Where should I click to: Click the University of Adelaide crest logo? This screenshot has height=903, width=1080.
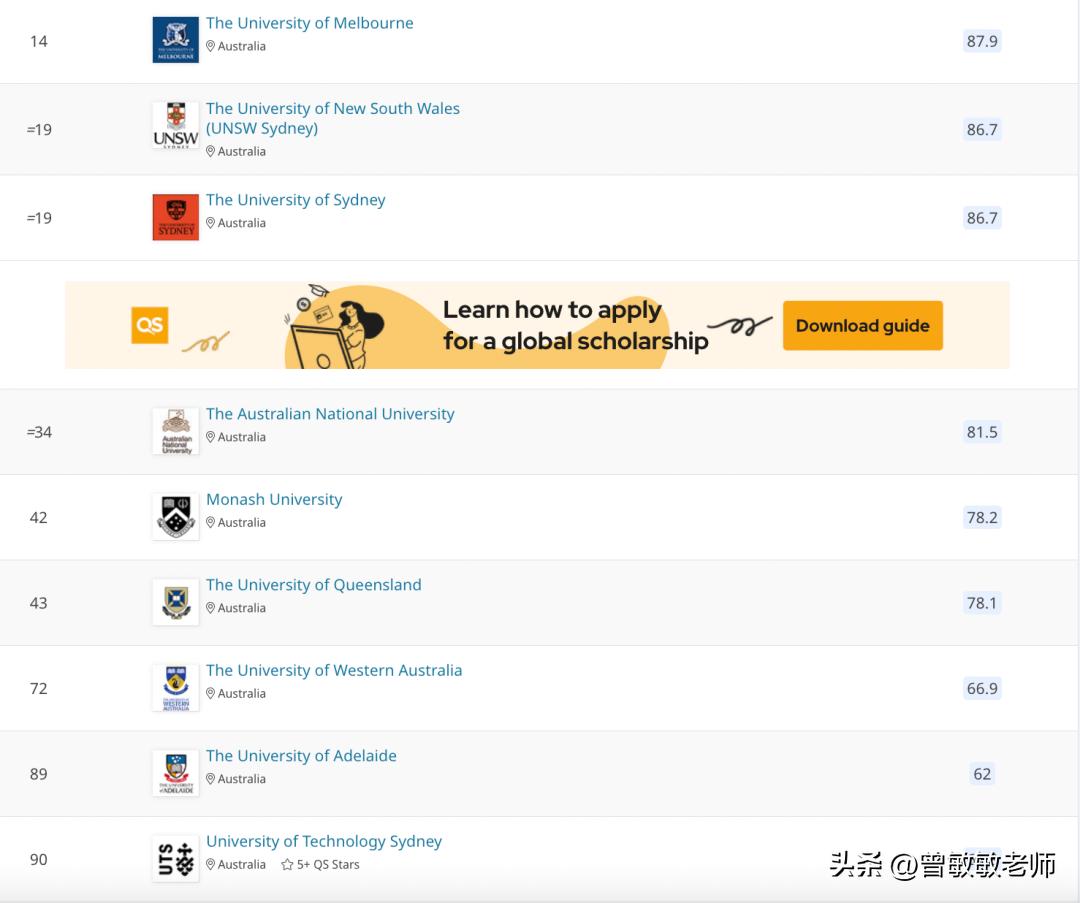175,772
